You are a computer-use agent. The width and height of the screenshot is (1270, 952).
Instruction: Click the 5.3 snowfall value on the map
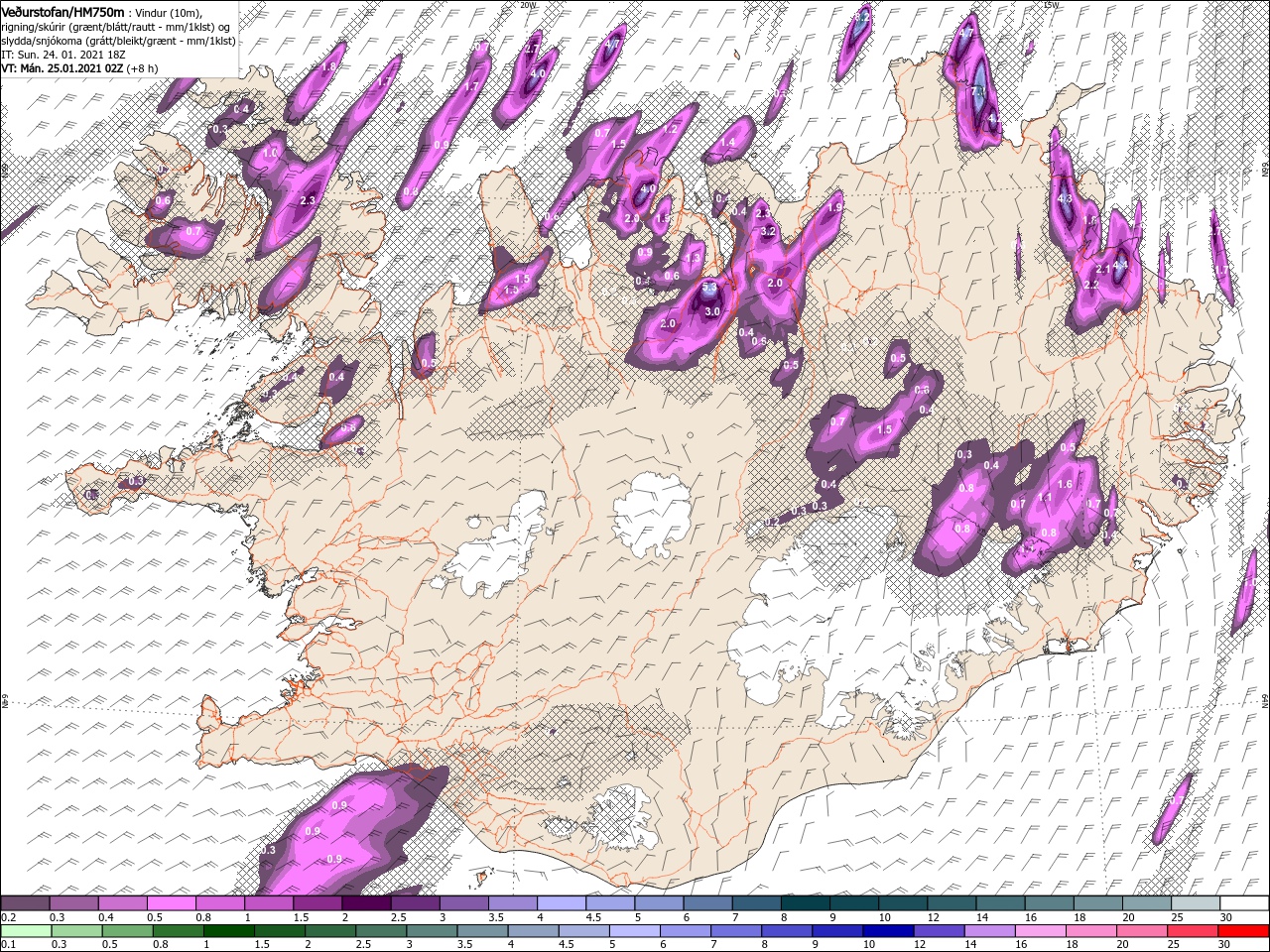point(709,289)
